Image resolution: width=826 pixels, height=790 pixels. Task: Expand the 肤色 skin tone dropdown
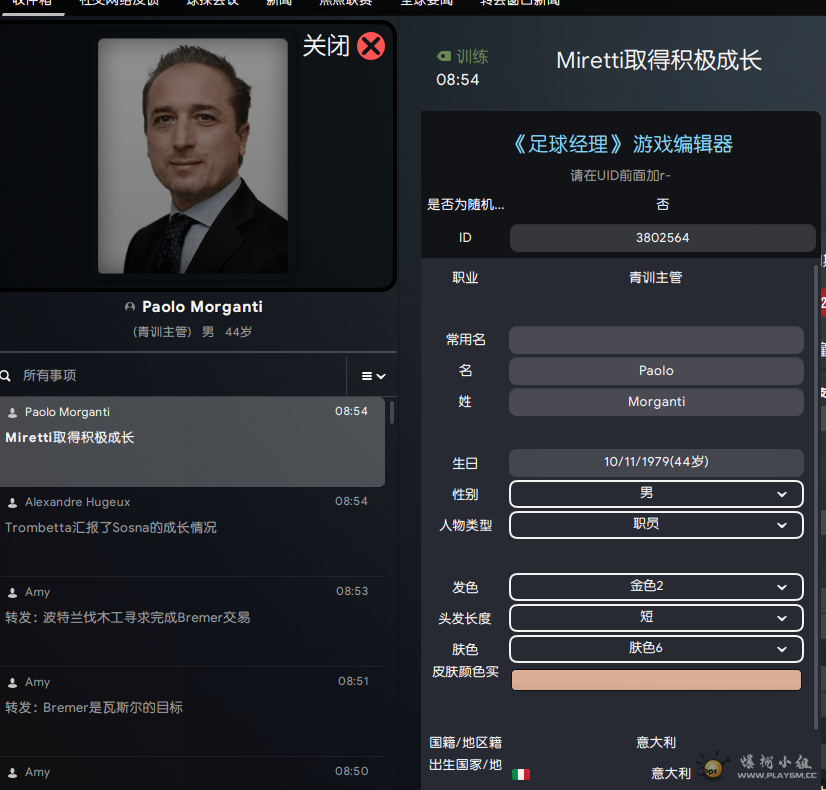(656, 649)
